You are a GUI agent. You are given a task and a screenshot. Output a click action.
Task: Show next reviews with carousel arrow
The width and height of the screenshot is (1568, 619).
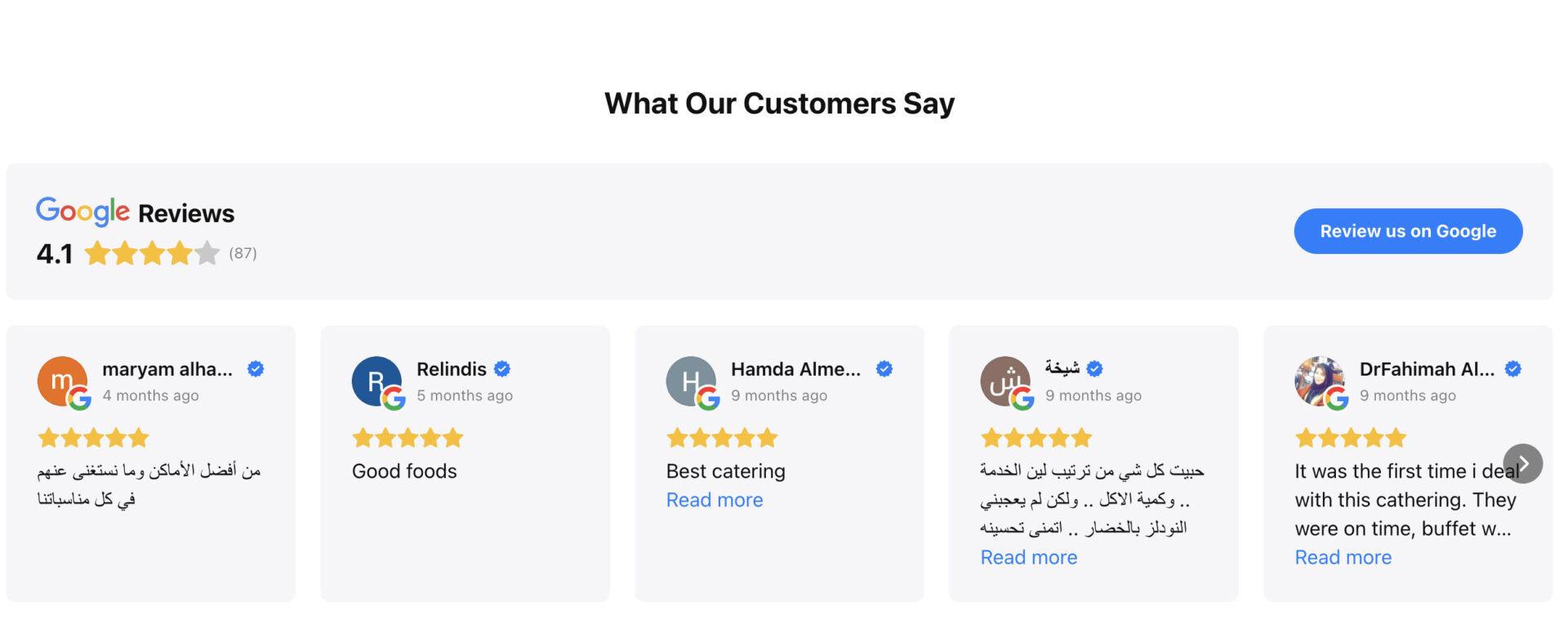point(1523,464)
